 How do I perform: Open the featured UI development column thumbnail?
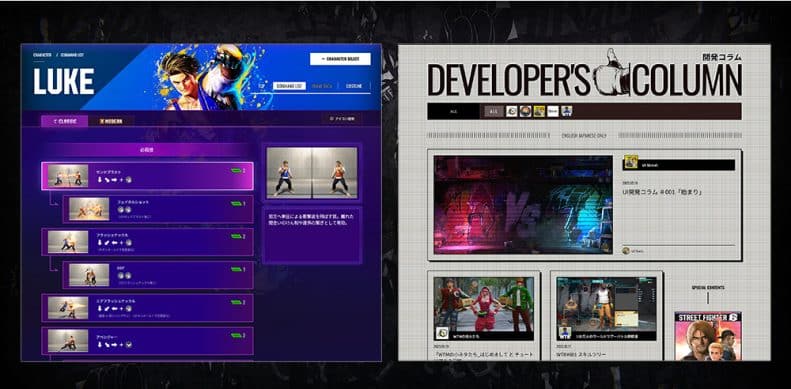pos(523,204)
